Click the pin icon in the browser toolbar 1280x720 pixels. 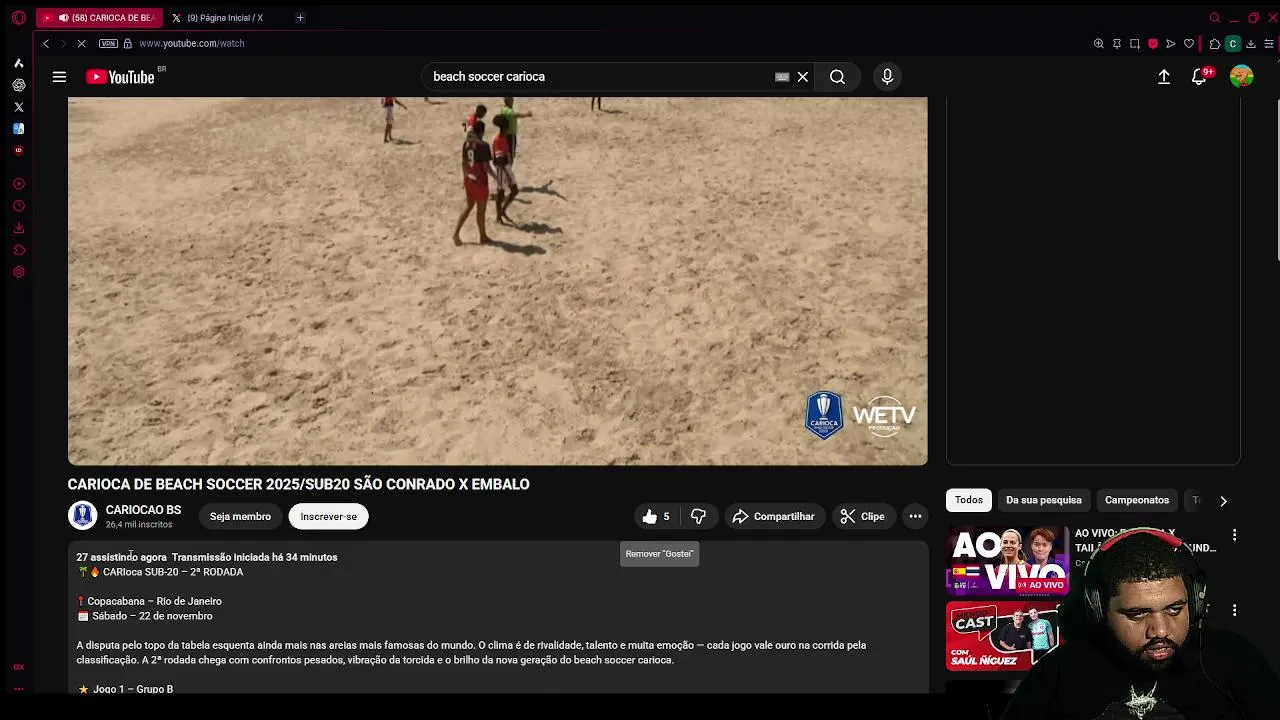(1116, 43)
